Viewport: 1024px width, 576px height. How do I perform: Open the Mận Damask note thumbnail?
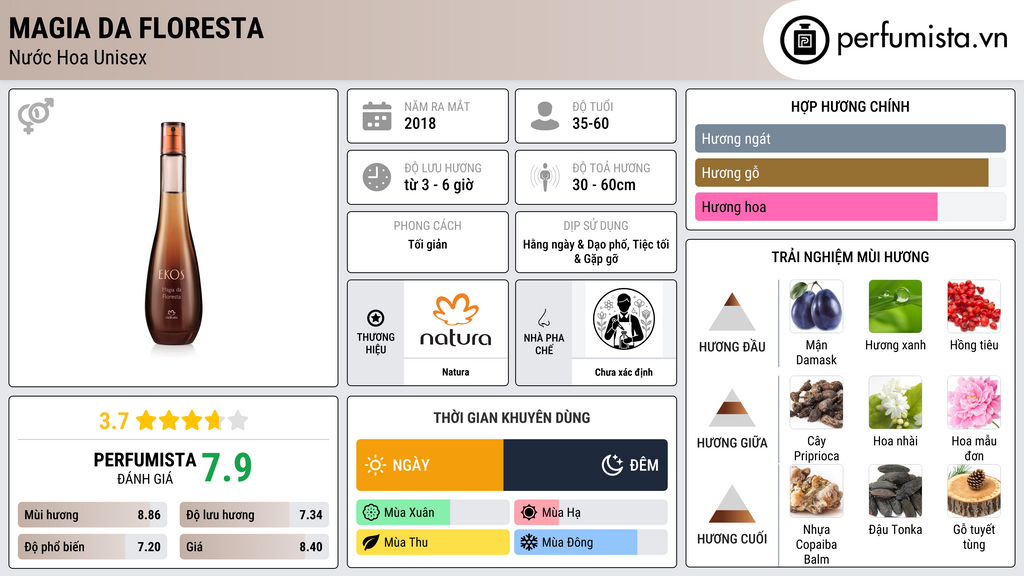(x=816, y=306)
